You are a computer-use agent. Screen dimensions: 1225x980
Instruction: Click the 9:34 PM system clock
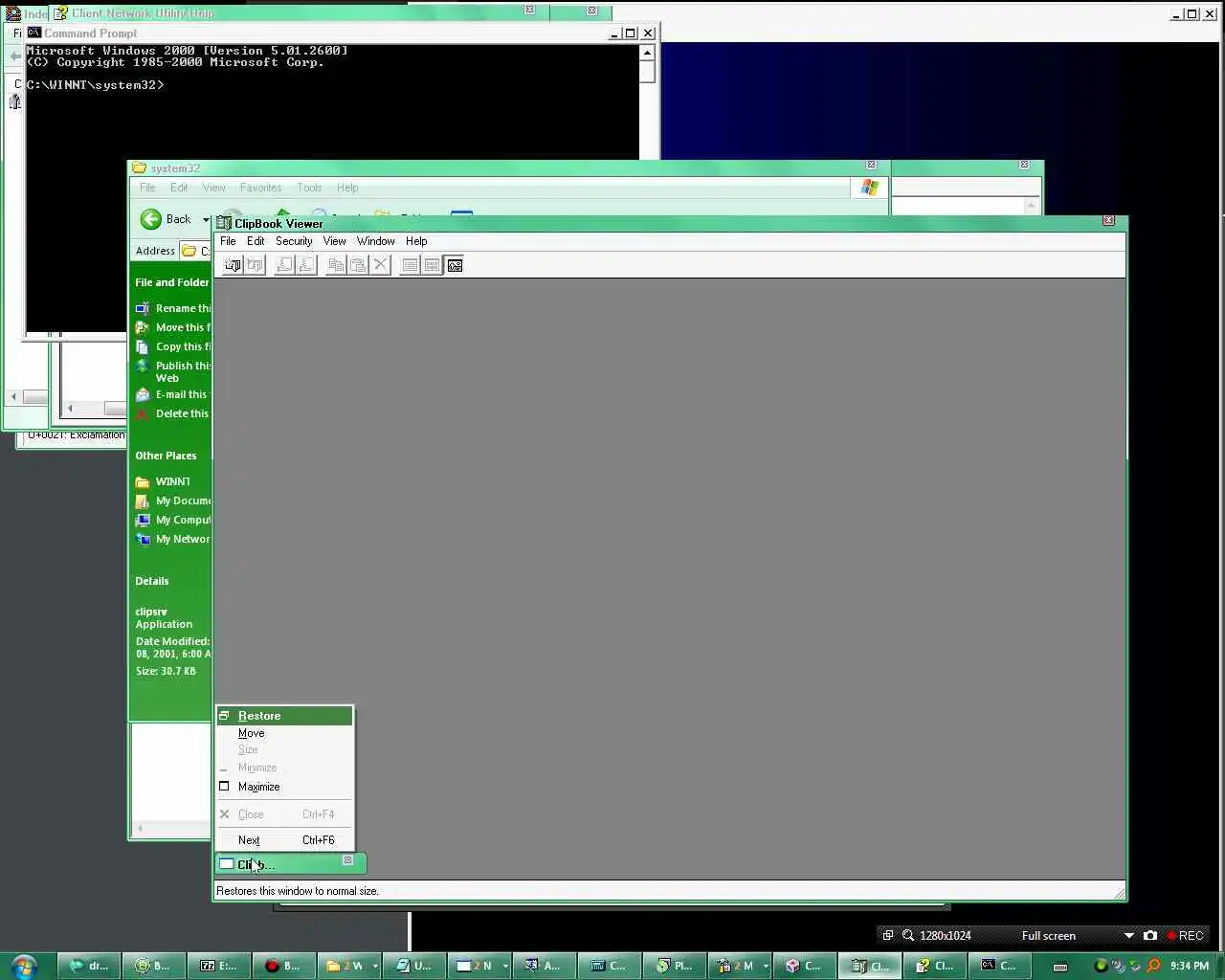[1190, 966]
